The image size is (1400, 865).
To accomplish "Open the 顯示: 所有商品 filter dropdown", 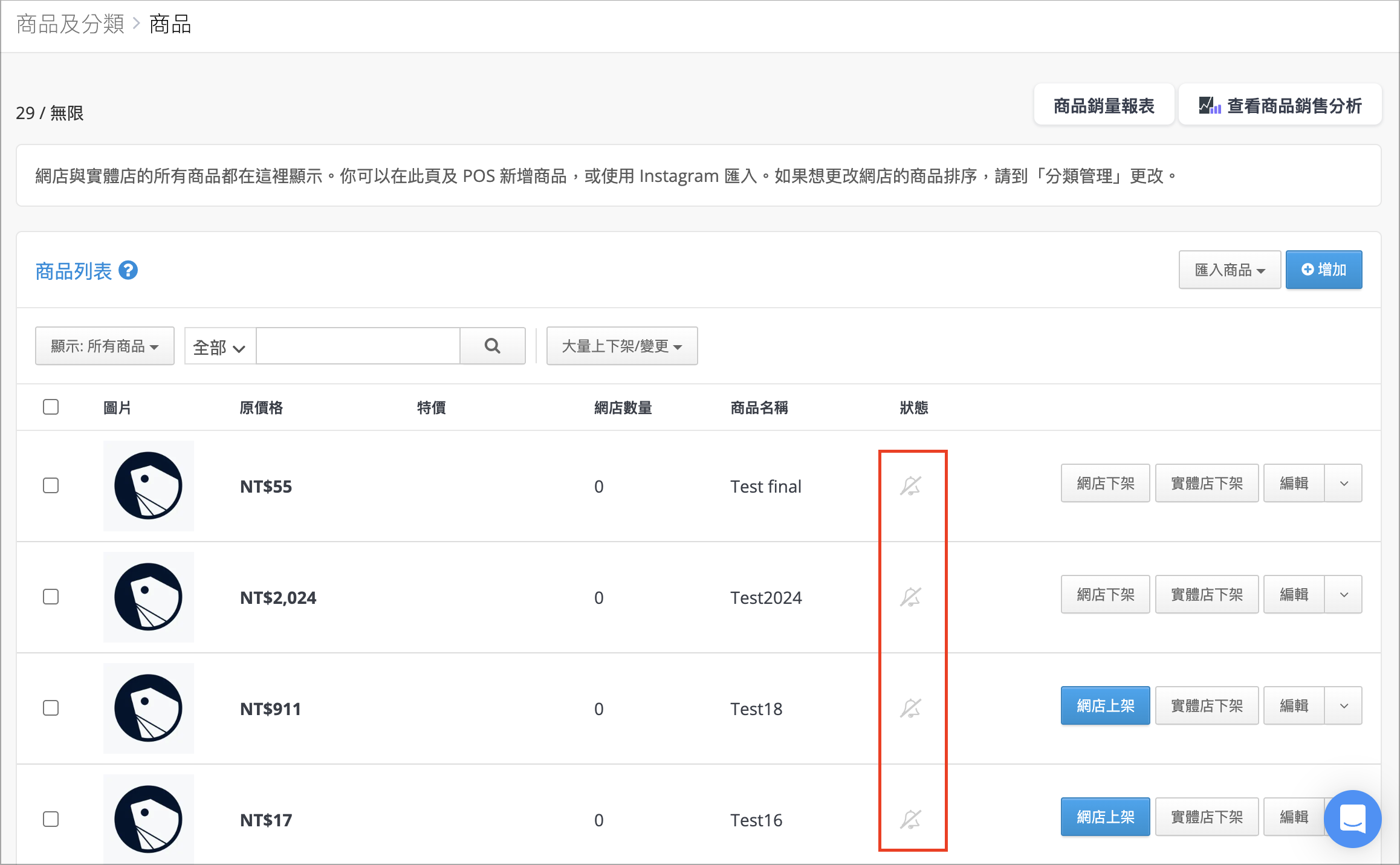I will point(105,346).
